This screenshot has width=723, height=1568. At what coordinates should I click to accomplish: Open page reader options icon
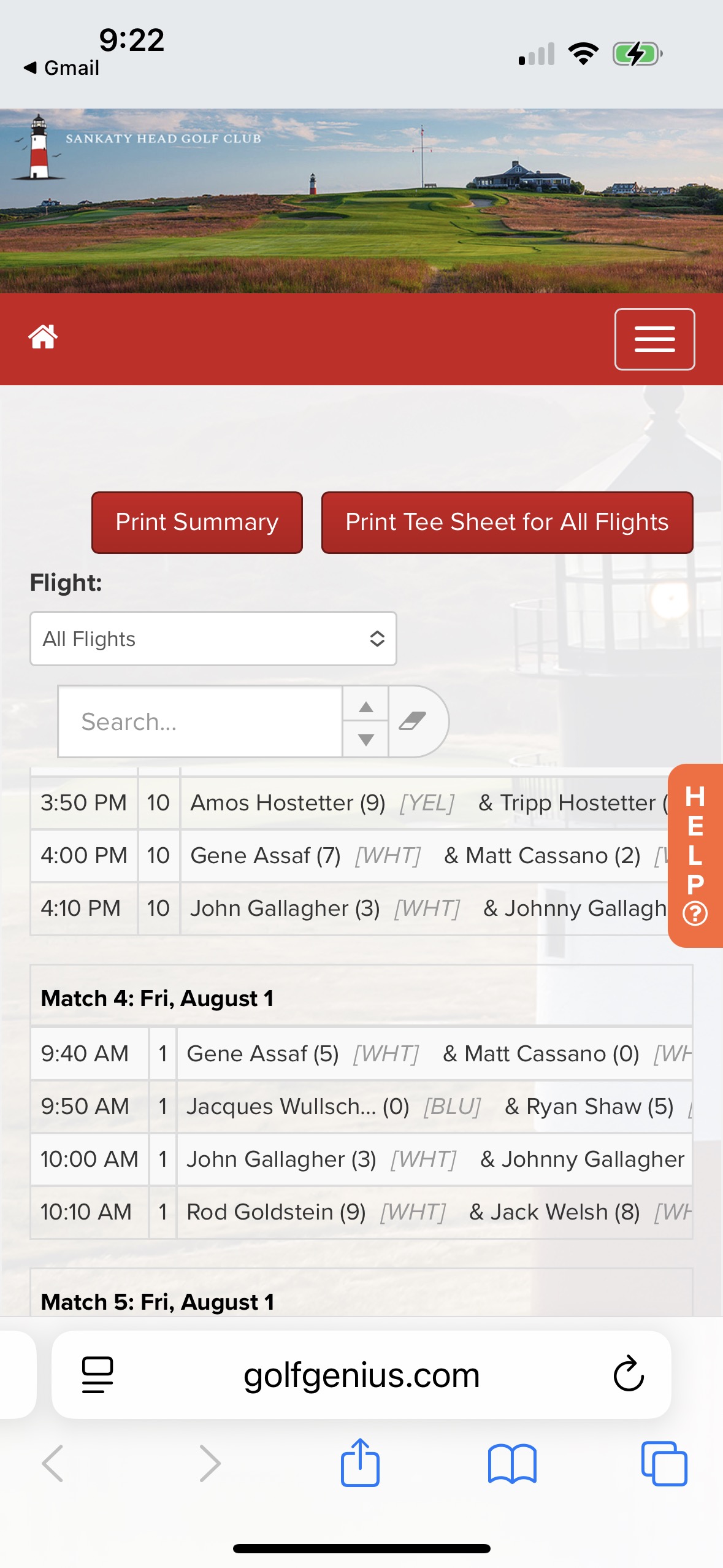[x=98, y=1375]
